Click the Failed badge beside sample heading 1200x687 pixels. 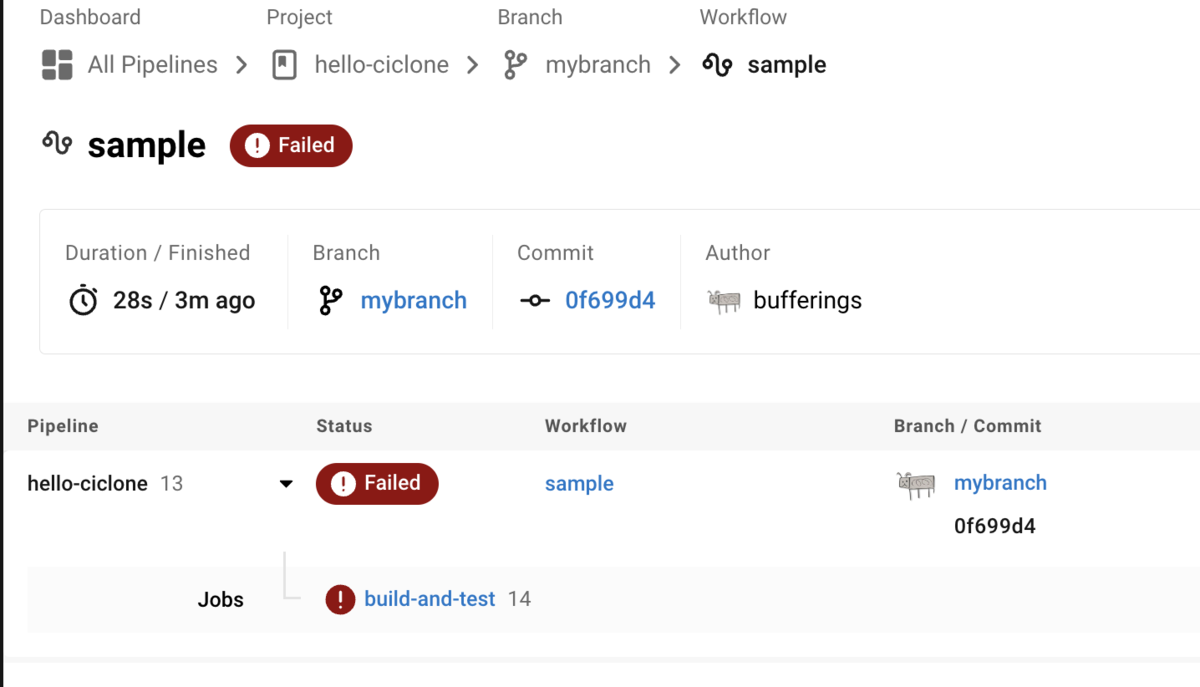pos(291,146)
